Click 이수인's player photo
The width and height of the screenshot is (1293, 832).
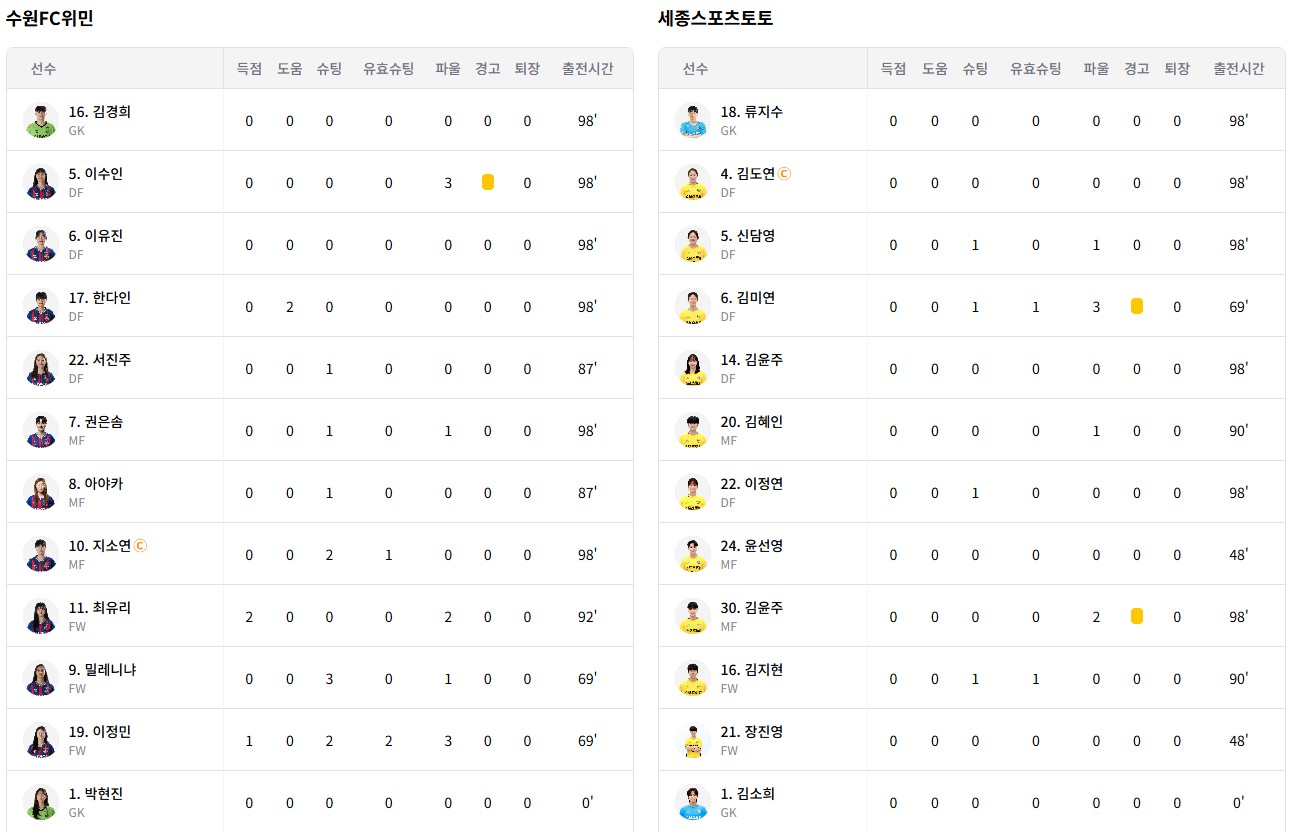coord(41,182)
